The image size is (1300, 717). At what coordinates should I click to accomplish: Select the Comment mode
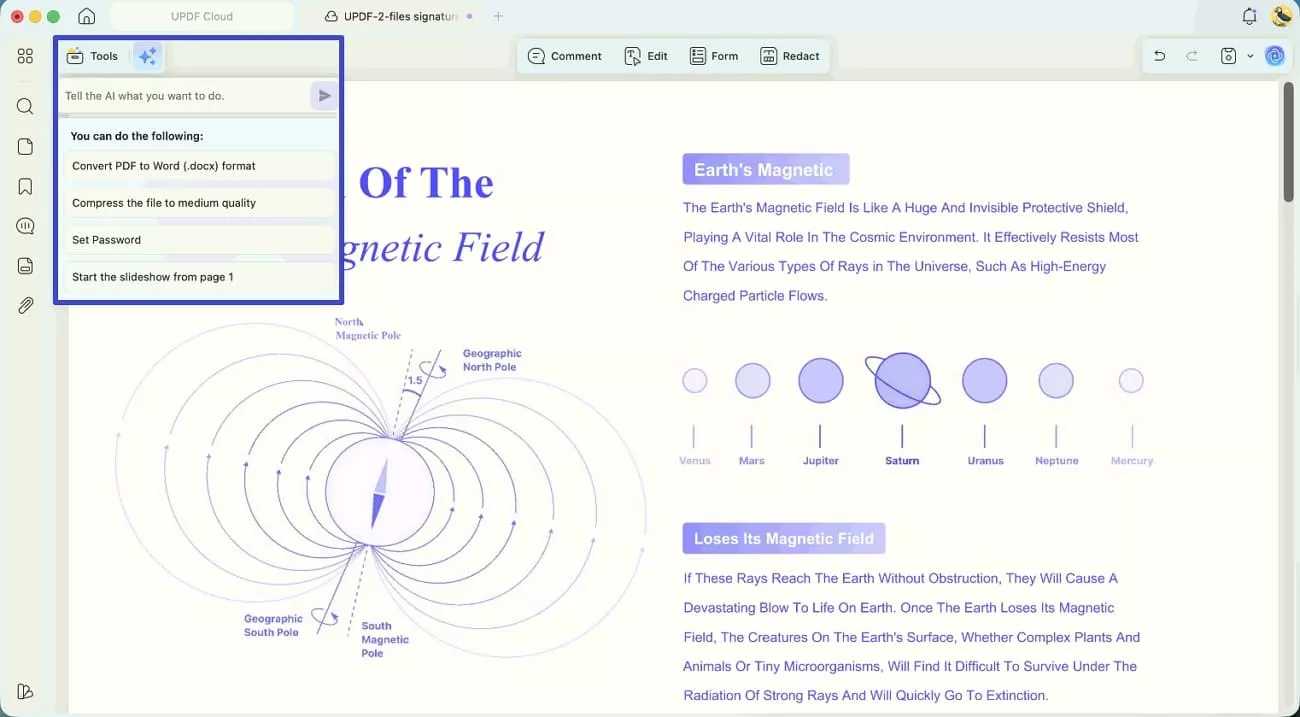[565, 56]
